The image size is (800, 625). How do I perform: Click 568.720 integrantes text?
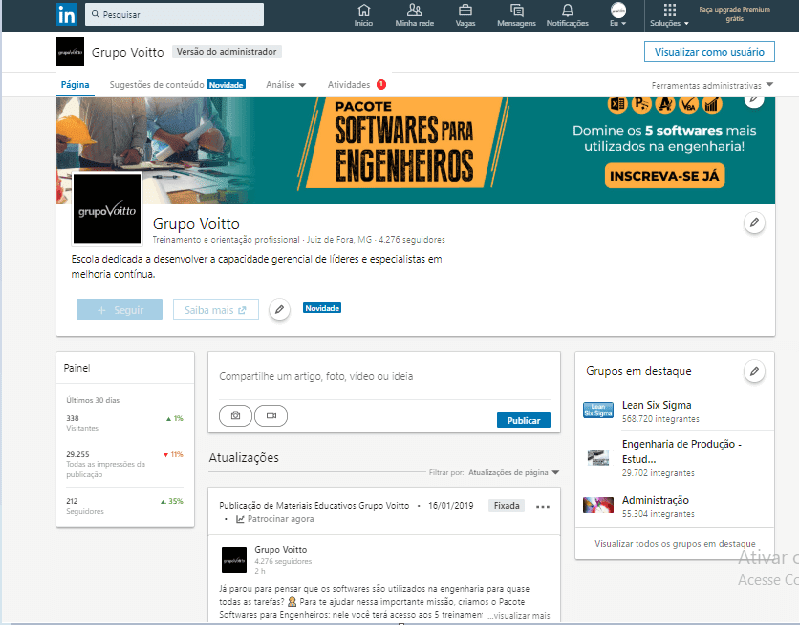[x=660, y=419]
